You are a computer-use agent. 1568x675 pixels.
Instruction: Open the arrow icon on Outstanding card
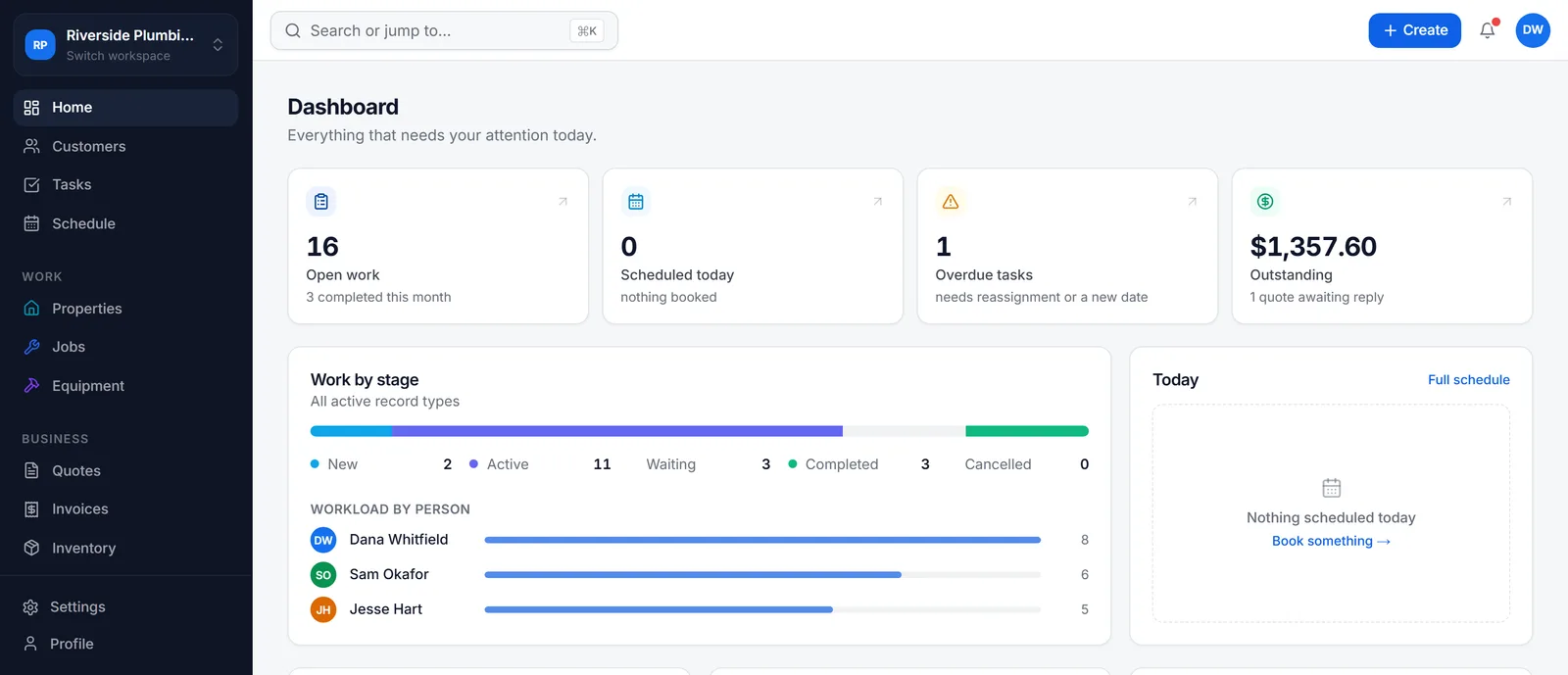(1506, 202)
